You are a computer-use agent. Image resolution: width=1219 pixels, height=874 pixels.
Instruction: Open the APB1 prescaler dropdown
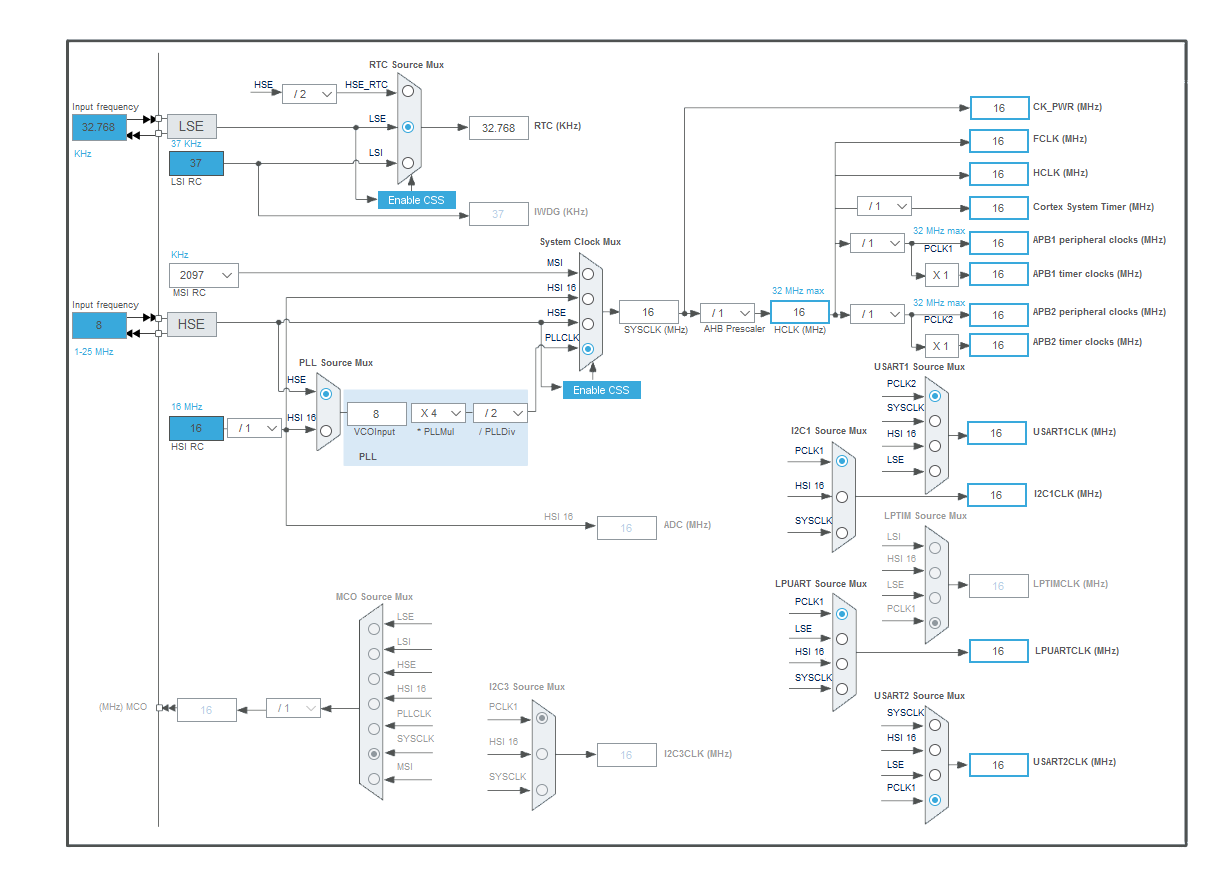click(x=877, y=243)
